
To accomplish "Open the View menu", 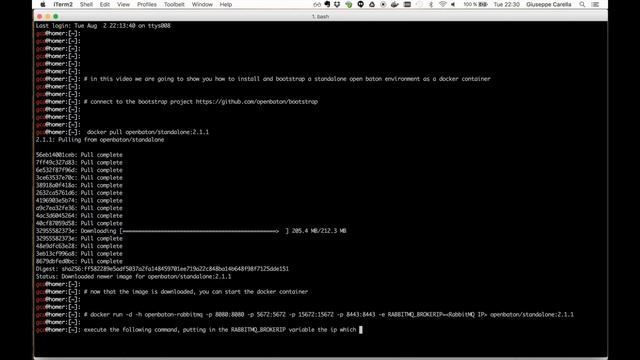I will (123, 4).
